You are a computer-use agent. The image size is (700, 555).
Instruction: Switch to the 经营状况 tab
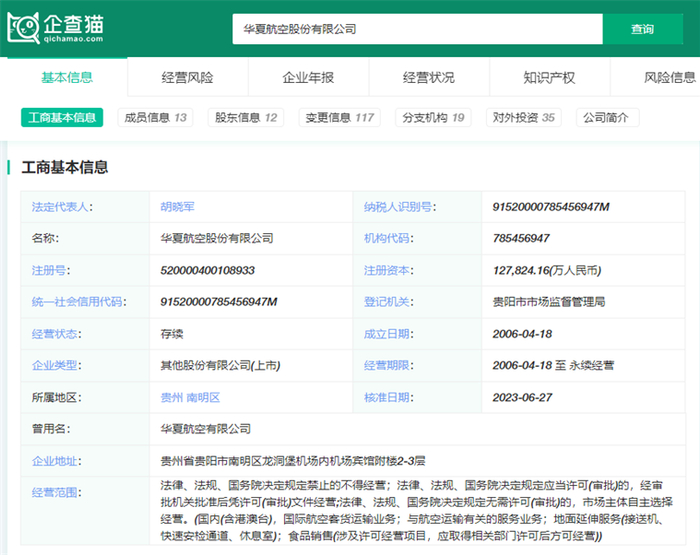tap(428, 78)
